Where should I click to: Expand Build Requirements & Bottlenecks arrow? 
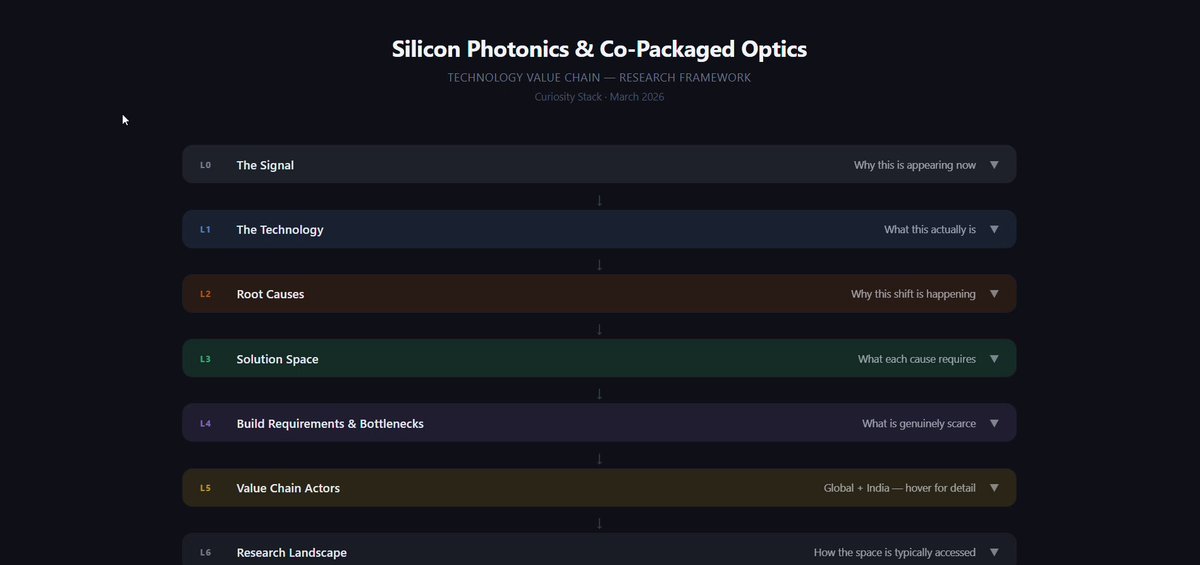tap(994, 423)
